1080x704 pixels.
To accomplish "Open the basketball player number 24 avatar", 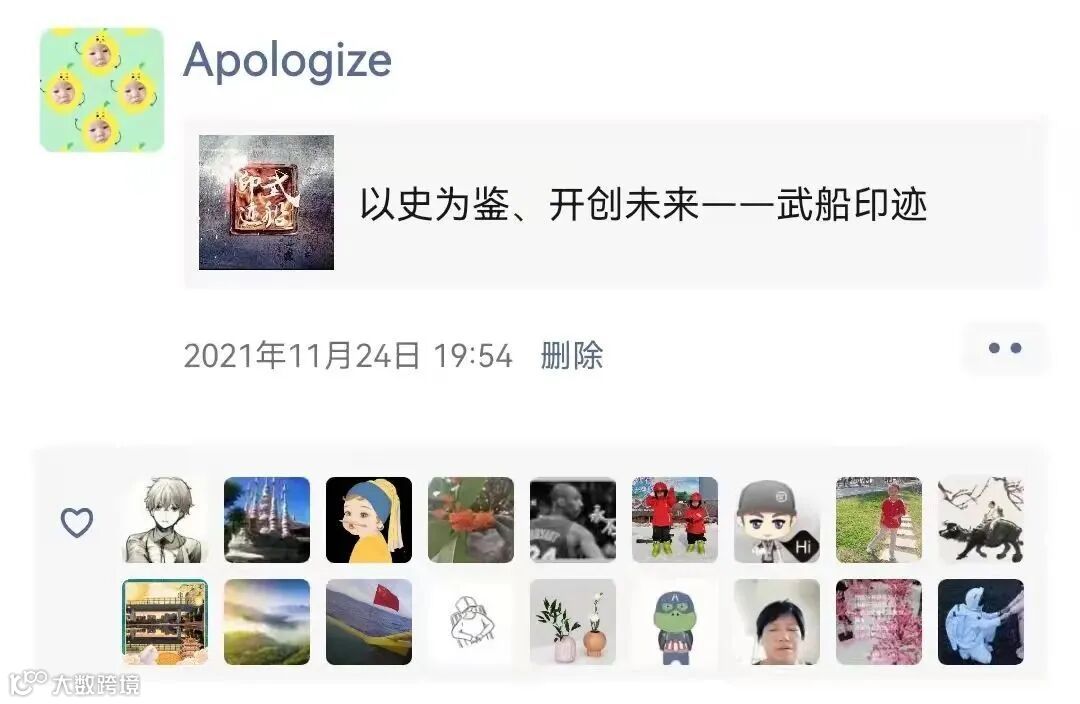I will [x=573, y=520].
